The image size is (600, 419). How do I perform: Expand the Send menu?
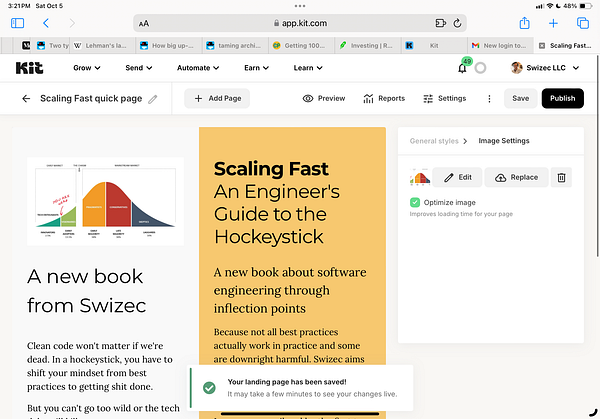coord(139,68)
